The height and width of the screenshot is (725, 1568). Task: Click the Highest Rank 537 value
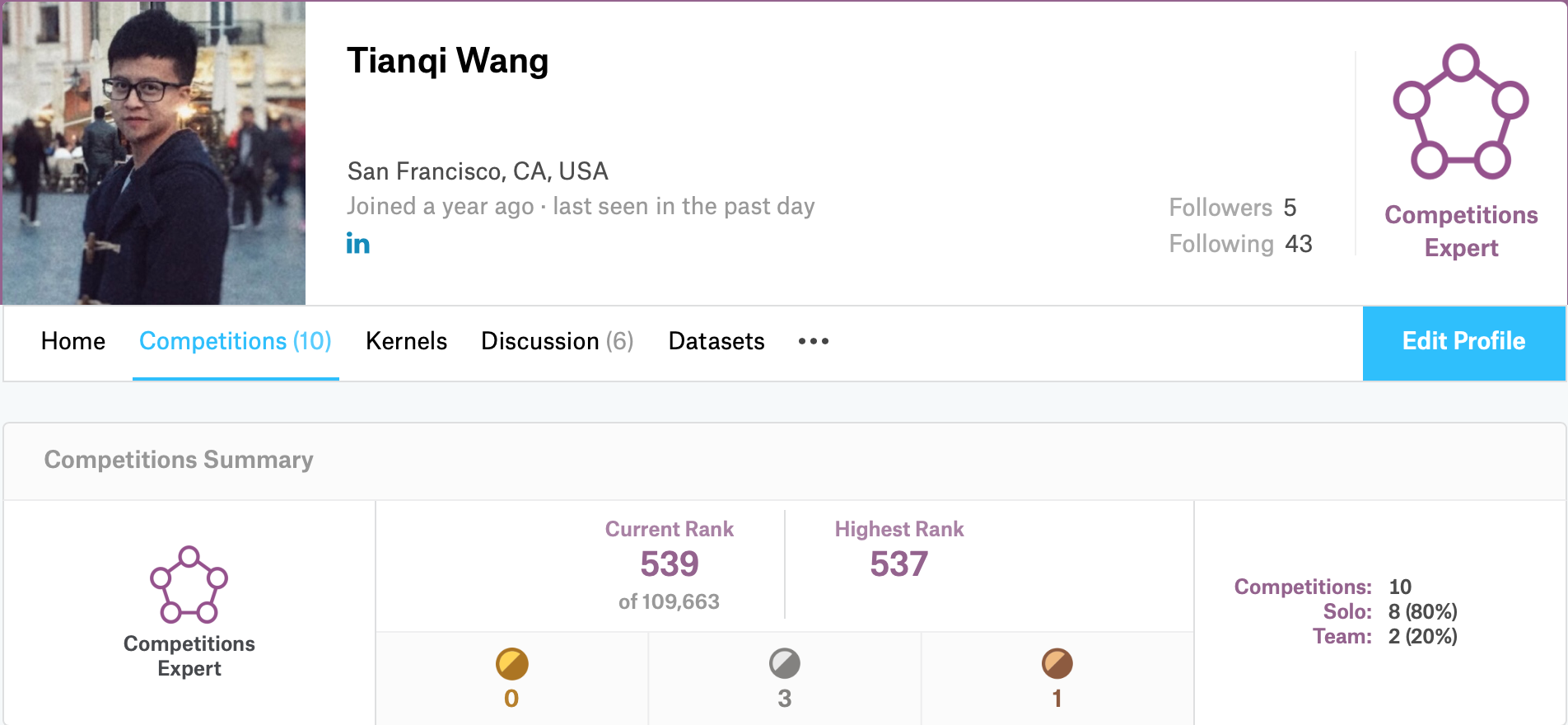(x=899, y=564)
